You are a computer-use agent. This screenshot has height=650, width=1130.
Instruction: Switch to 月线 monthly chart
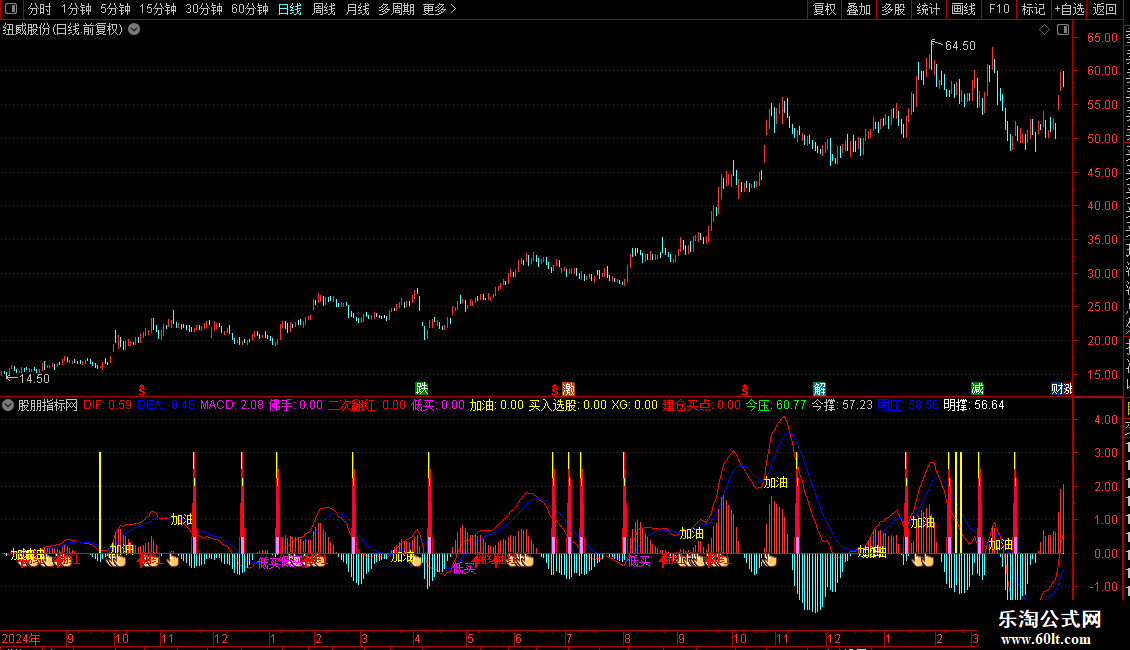click(357, 9)
